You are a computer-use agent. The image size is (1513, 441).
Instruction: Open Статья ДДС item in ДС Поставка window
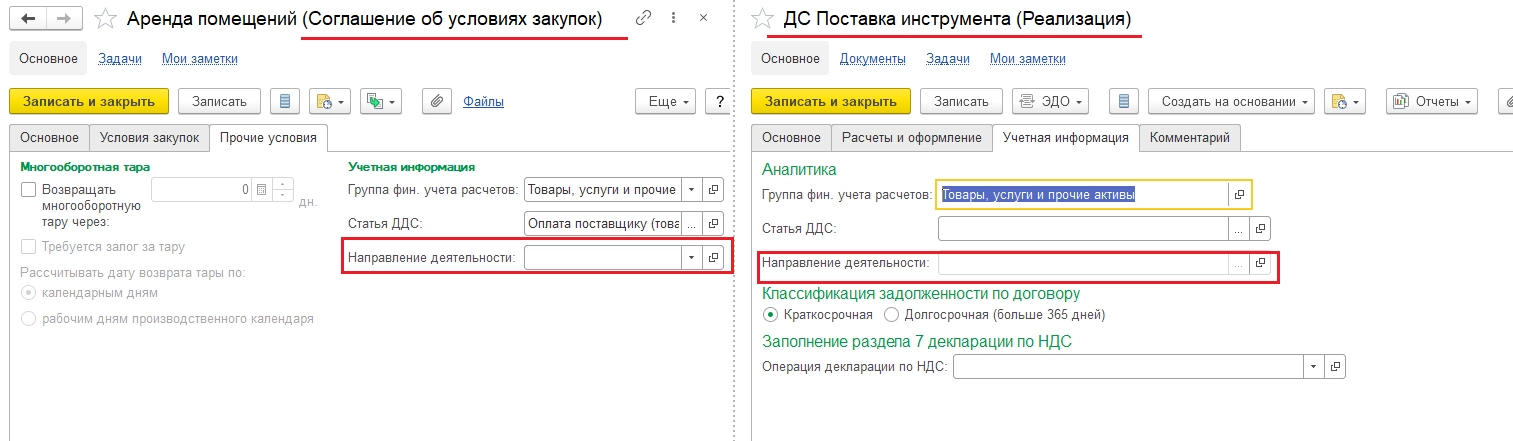click(1260, 229)
